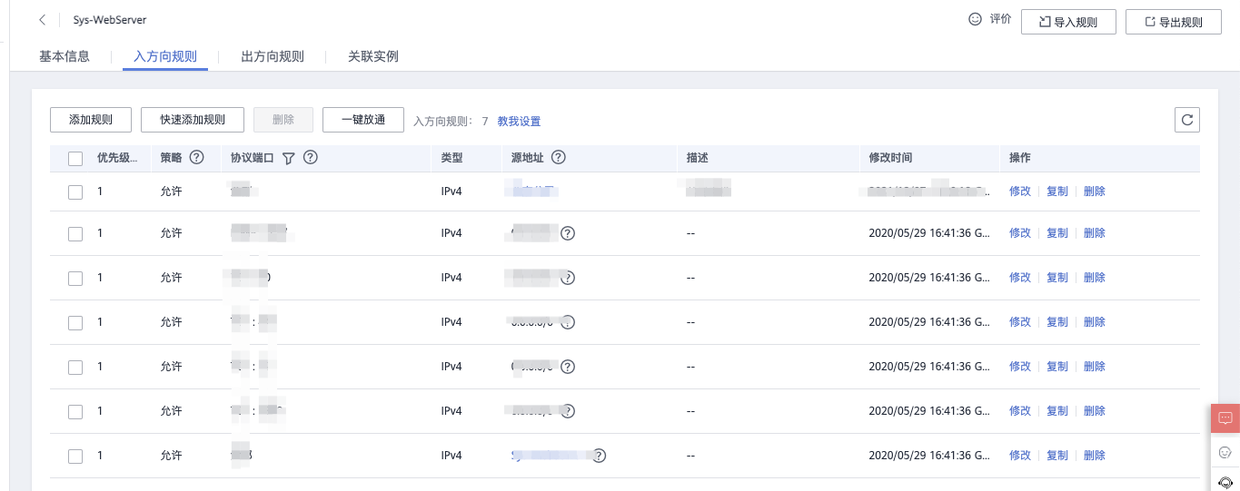Click the smiley face 评价 feedback icon
1240x491 pixels.
[x=975, y=19]
